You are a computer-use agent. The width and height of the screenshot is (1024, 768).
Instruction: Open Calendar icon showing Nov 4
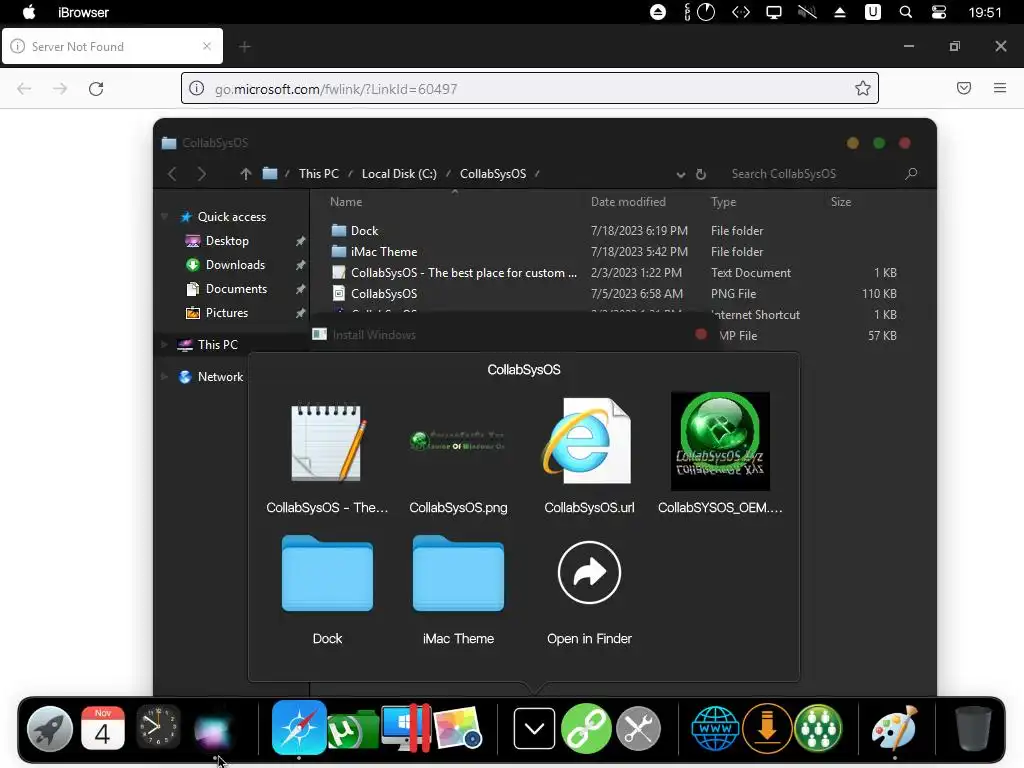103,729
